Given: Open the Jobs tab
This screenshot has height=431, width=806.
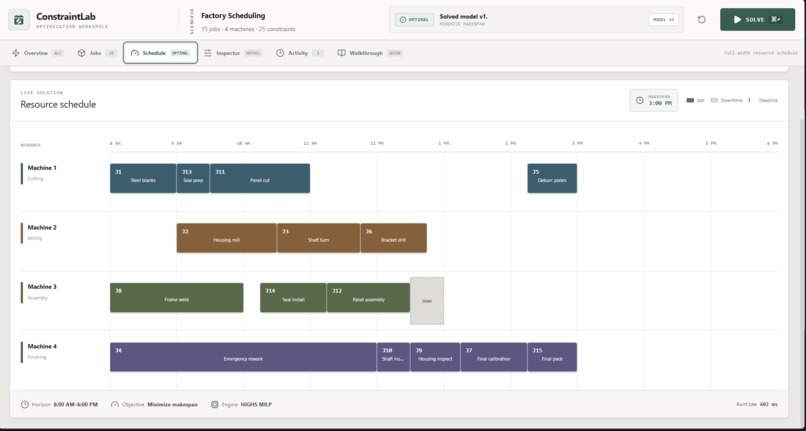Looking at the screenshot, I should 97,53.
